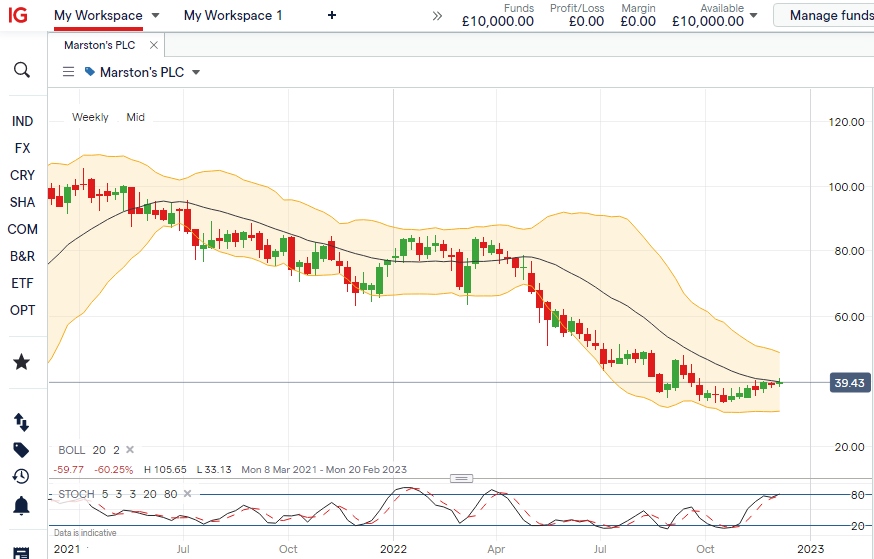This screenshot has width=874, height=559.
Task: Click the 39.43 current price label
Action: tap(848, 383)
